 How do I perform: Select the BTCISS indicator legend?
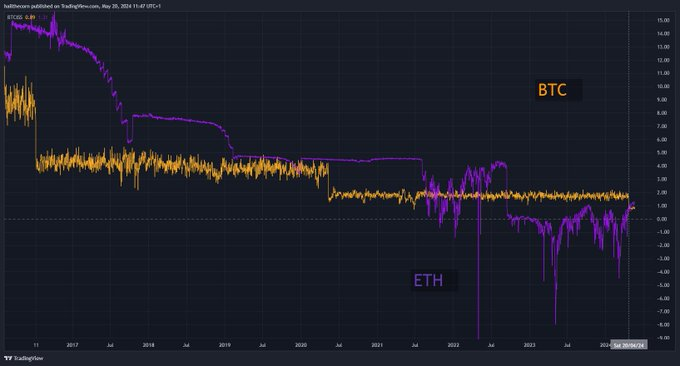point(27,17)
